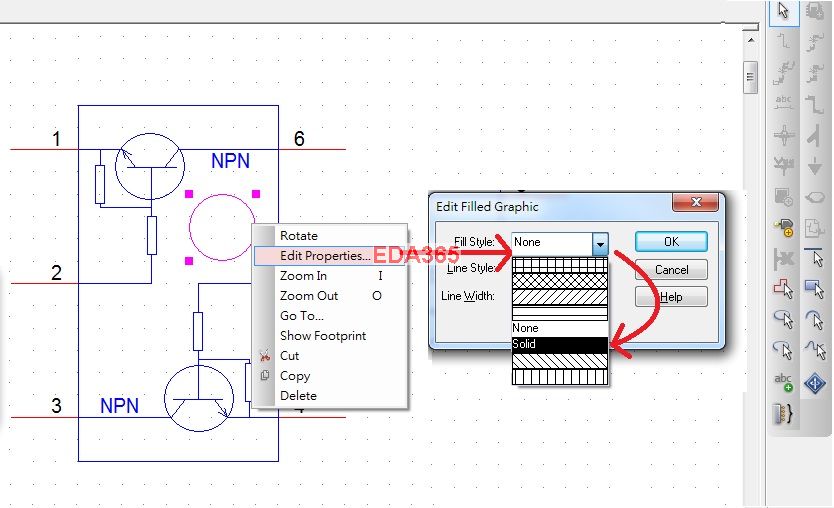Choose the Place Ellipse tool
This screenshot has width=834, height=508.
pos(784,320)
